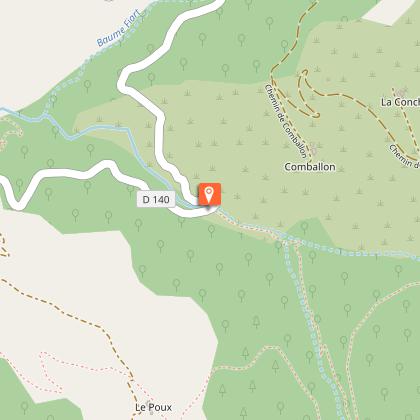Select the Le Poux place label

click(154, 407)
